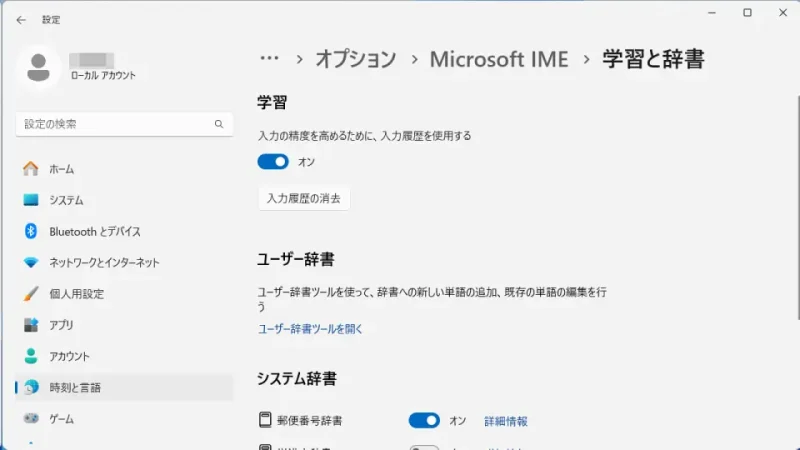
Task: Click the システム monitor icon
Action: (31, 200)
